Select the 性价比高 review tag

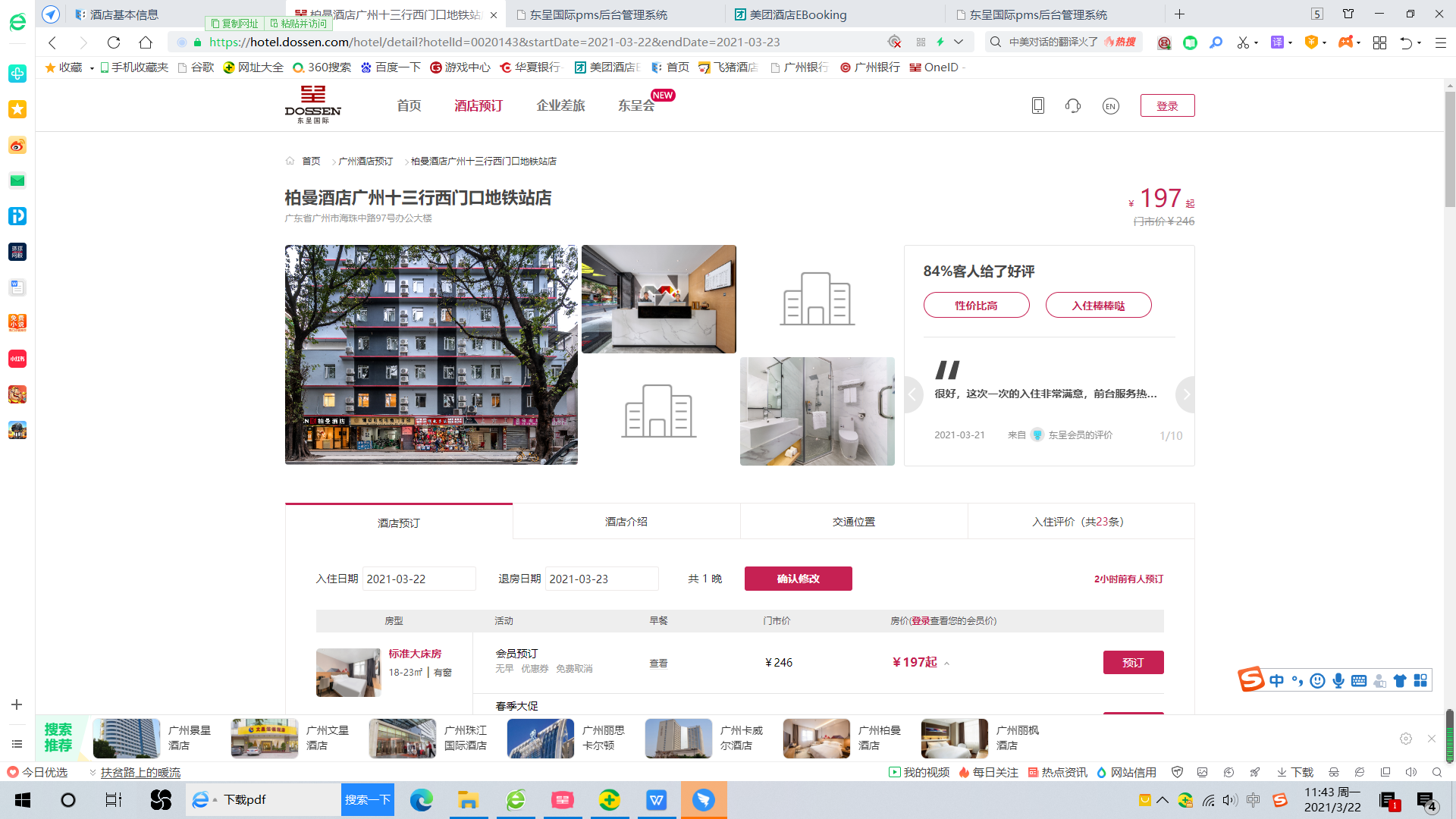tap(977, 305)
